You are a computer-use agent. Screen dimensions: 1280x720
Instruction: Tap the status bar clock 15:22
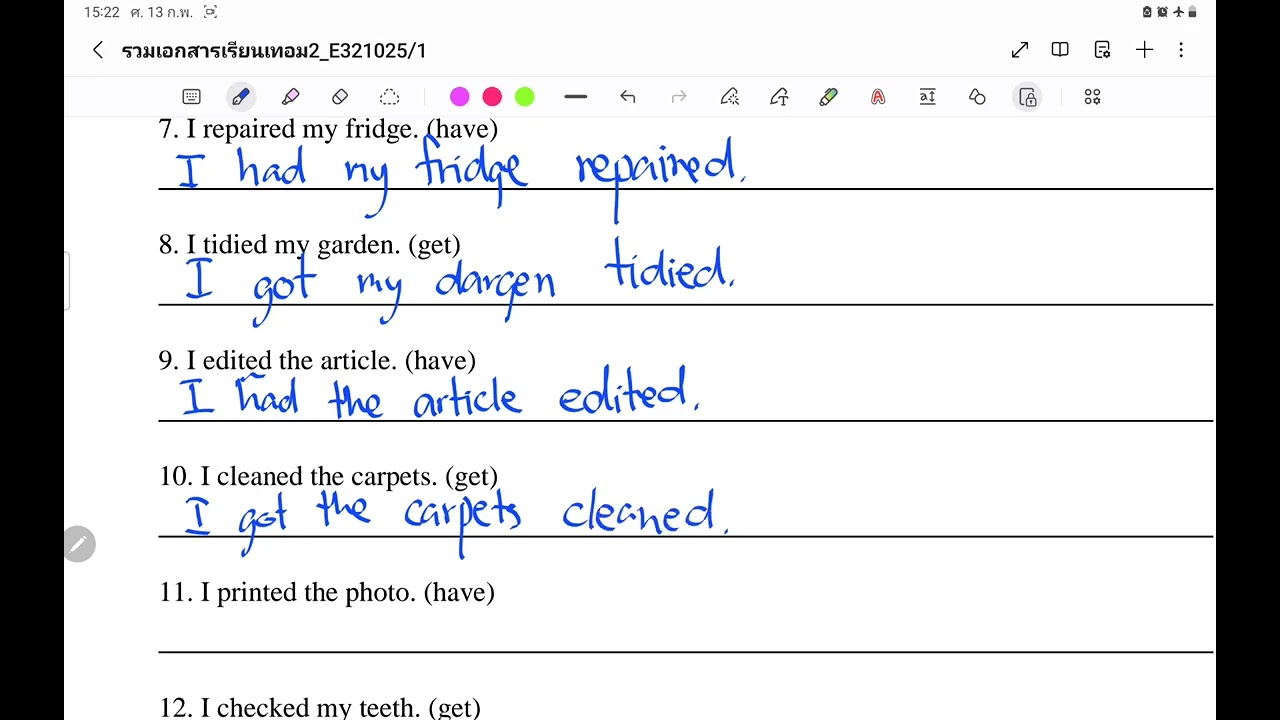pyautogui.click(x=102, y=13)
